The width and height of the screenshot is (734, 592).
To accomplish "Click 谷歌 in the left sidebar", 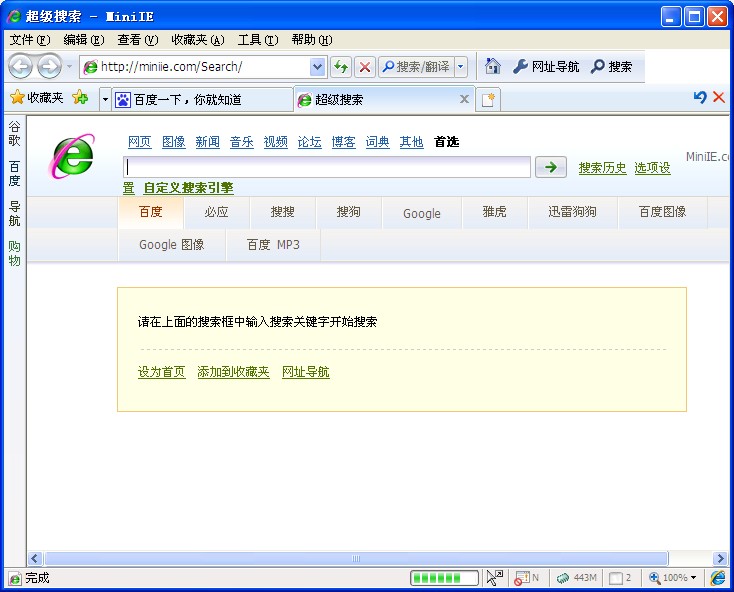I will pos(15,133).
